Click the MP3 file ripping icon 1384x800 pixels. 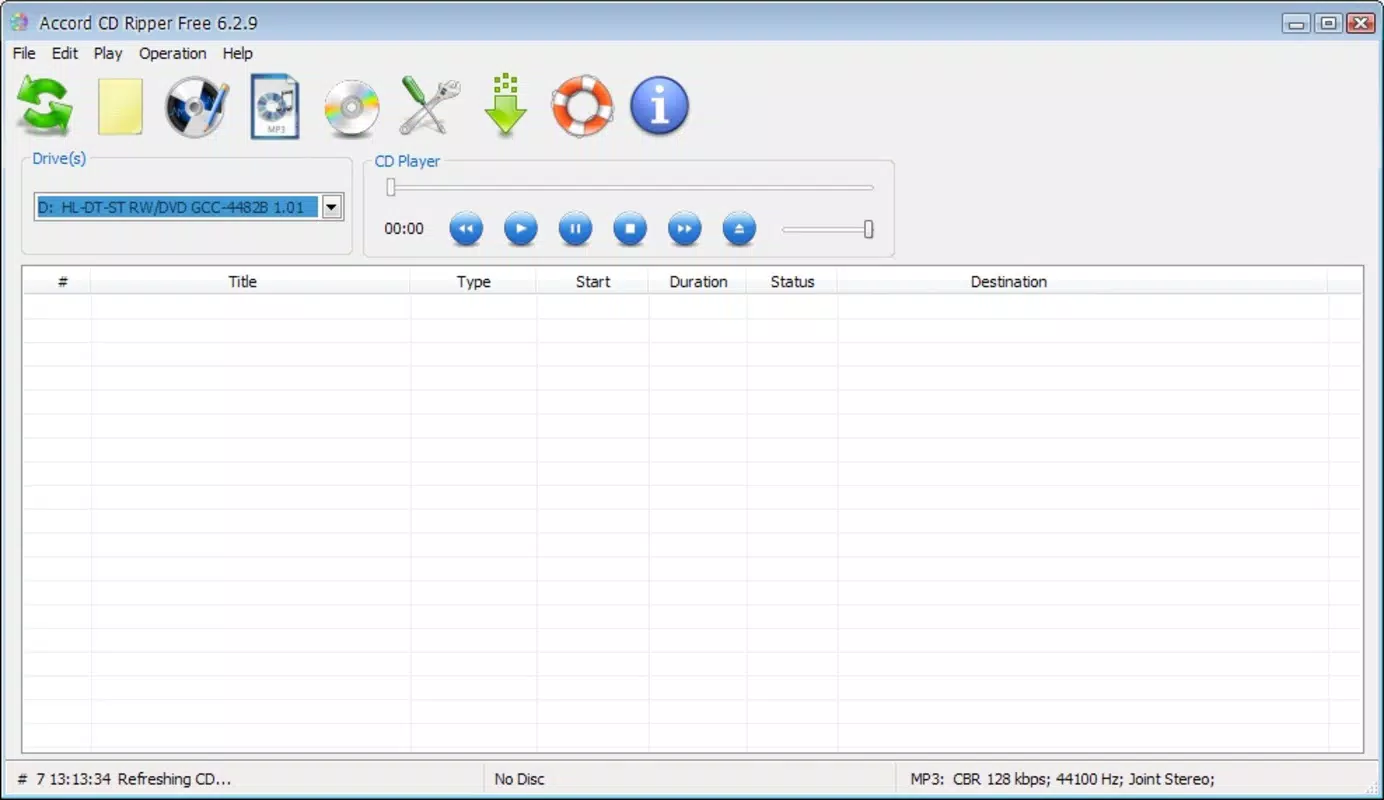(x=275, y=106)
